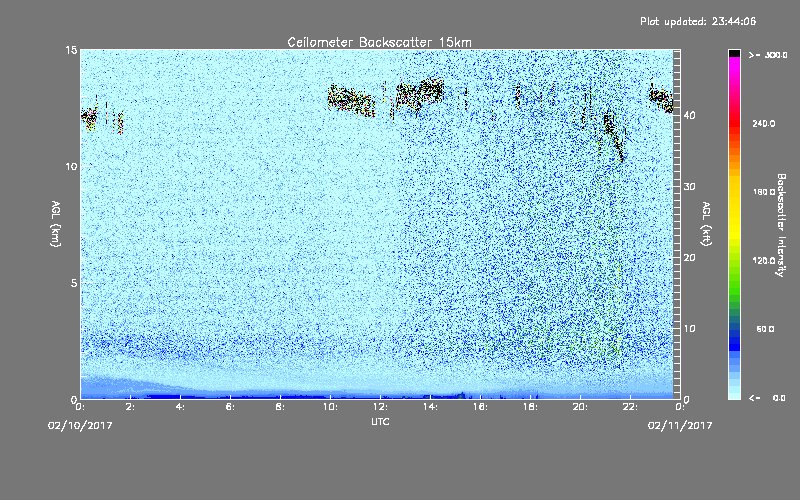Select the start date '02/10/2017'
Viewport: 800px width, 500px height.
pyautogui.click(x=80, y=426)
